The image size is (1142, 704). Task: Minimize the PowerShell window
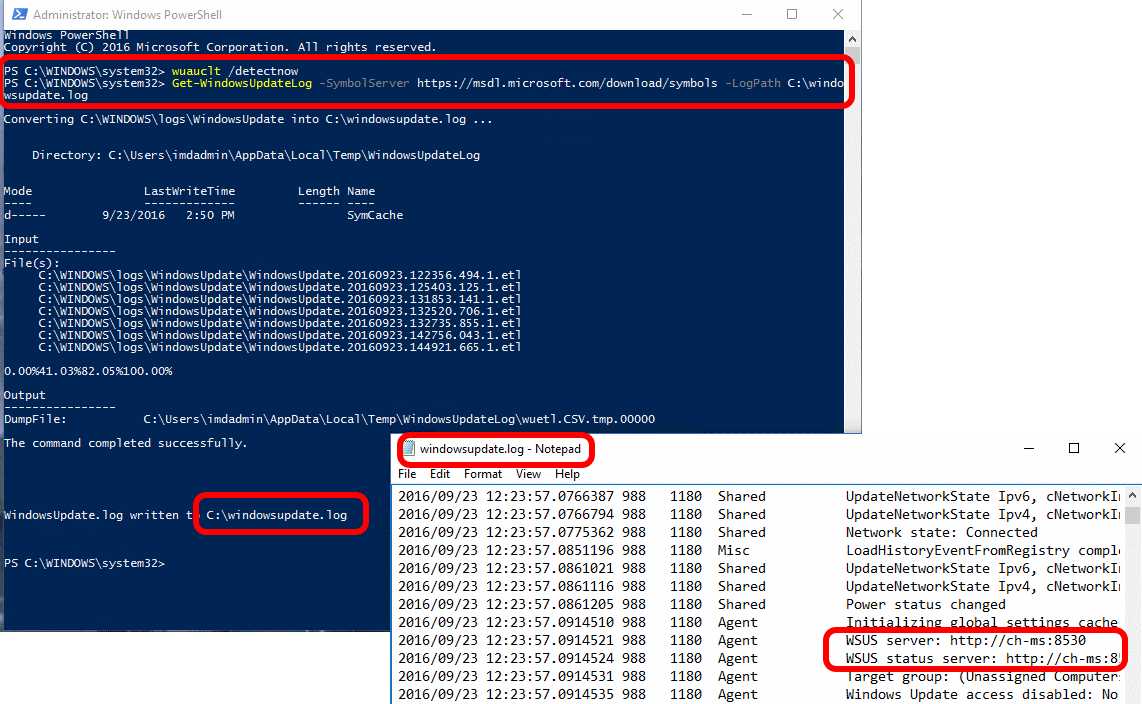(746, 15)
